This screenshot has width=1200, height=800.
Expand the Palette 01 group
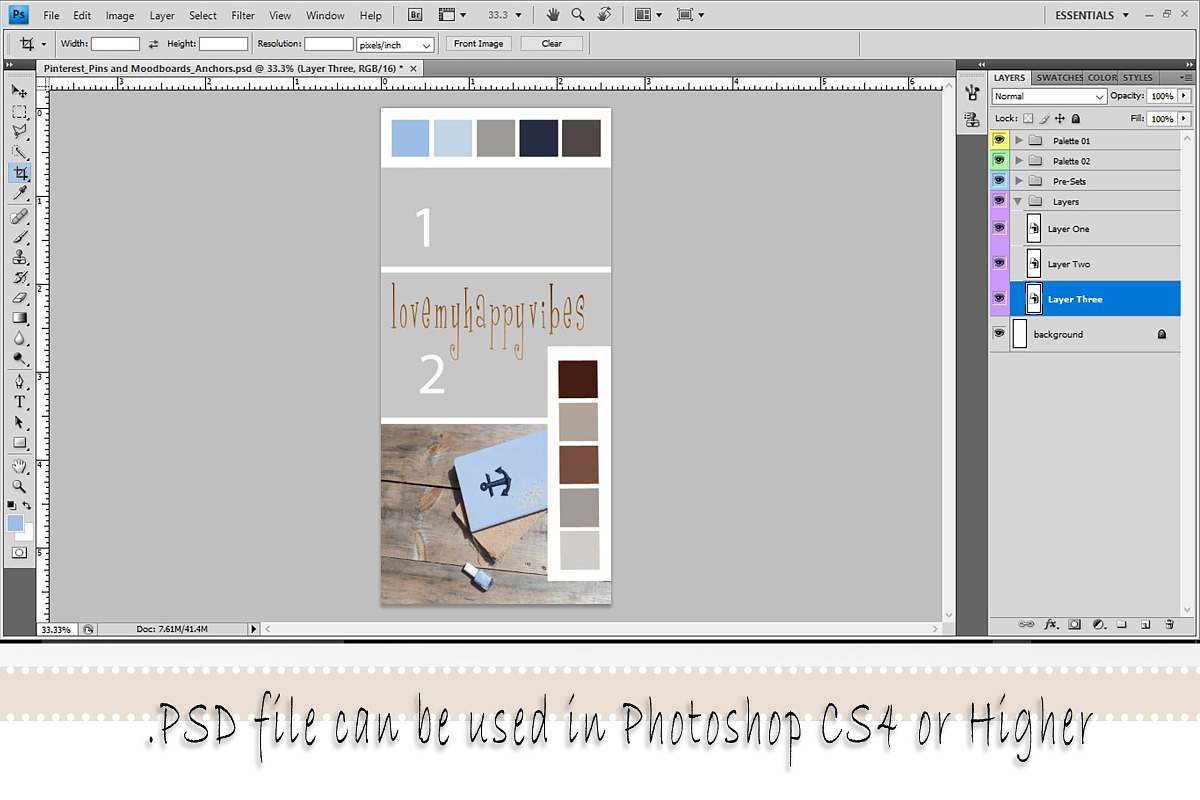pyautogui.click(x=1019, y=140)
